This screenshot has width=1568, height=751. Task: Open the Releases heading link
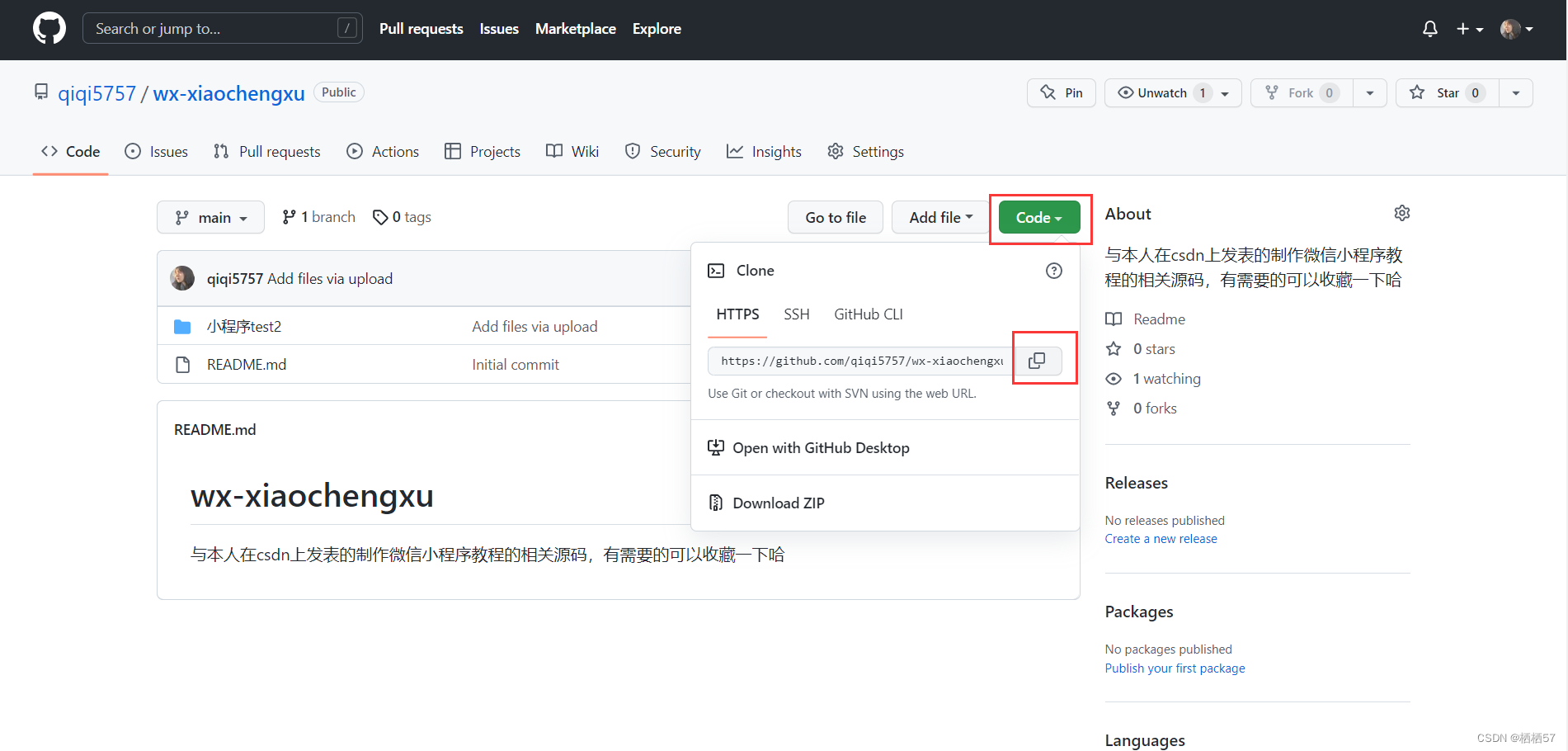pos(1137,483)
